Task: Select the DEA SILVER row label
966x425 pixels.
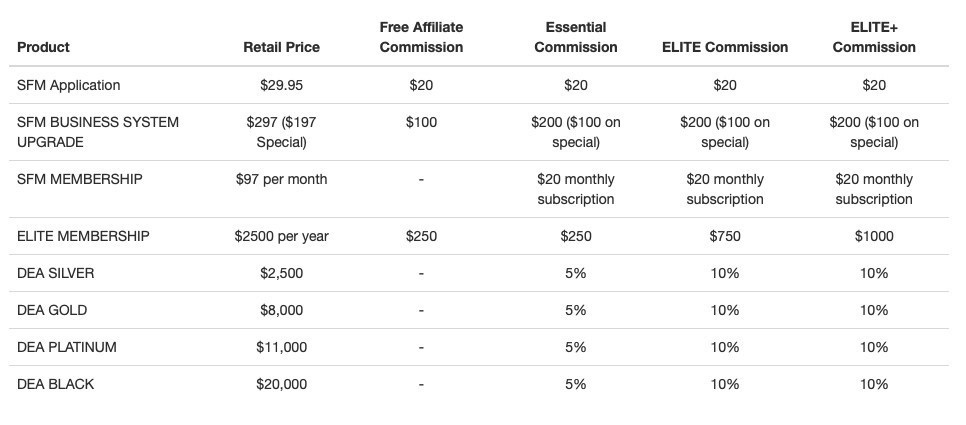Action: 55,273
